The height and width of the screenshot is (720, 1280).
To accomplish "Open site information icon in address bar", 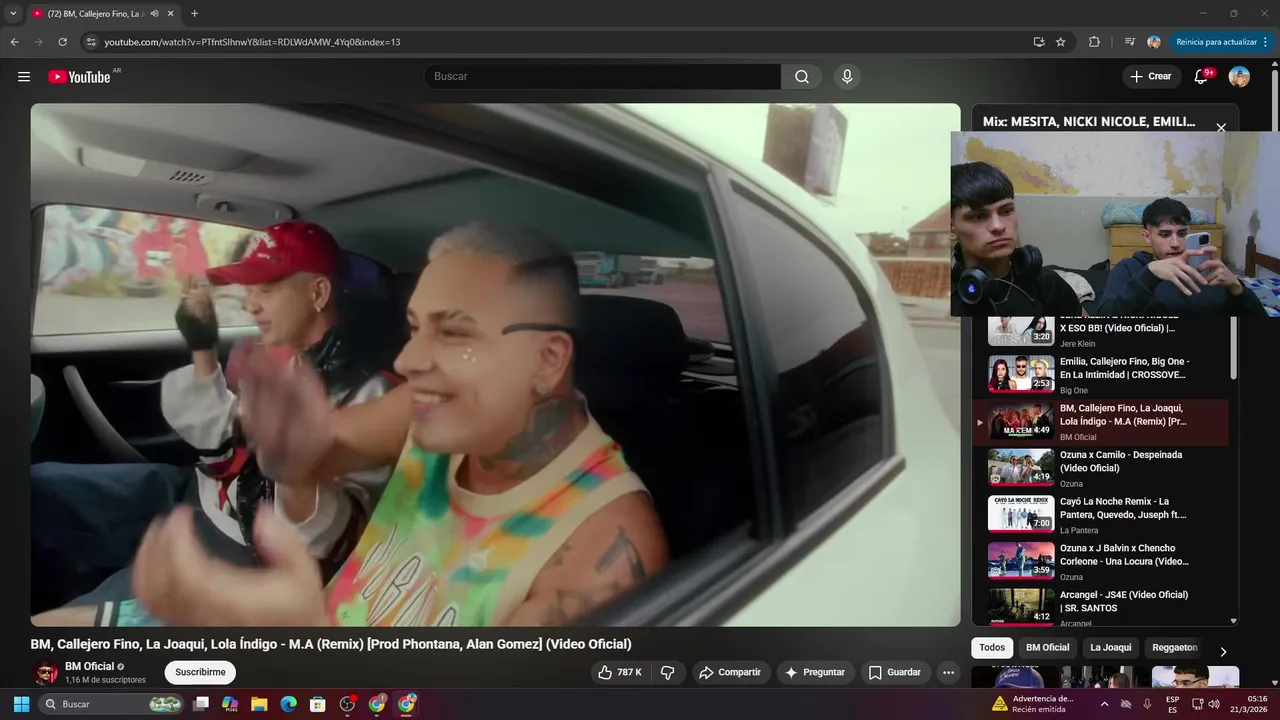I will 91,42.
